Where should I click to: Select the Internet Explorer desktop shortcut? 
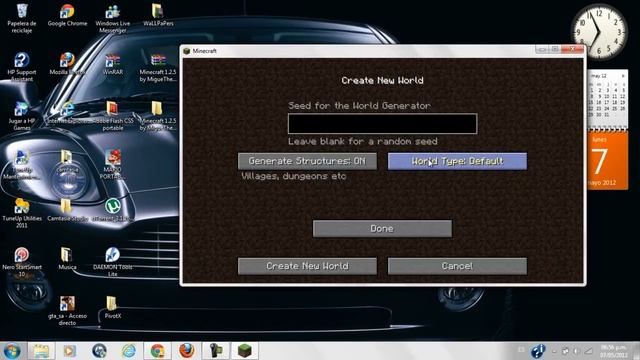point(67,113)
